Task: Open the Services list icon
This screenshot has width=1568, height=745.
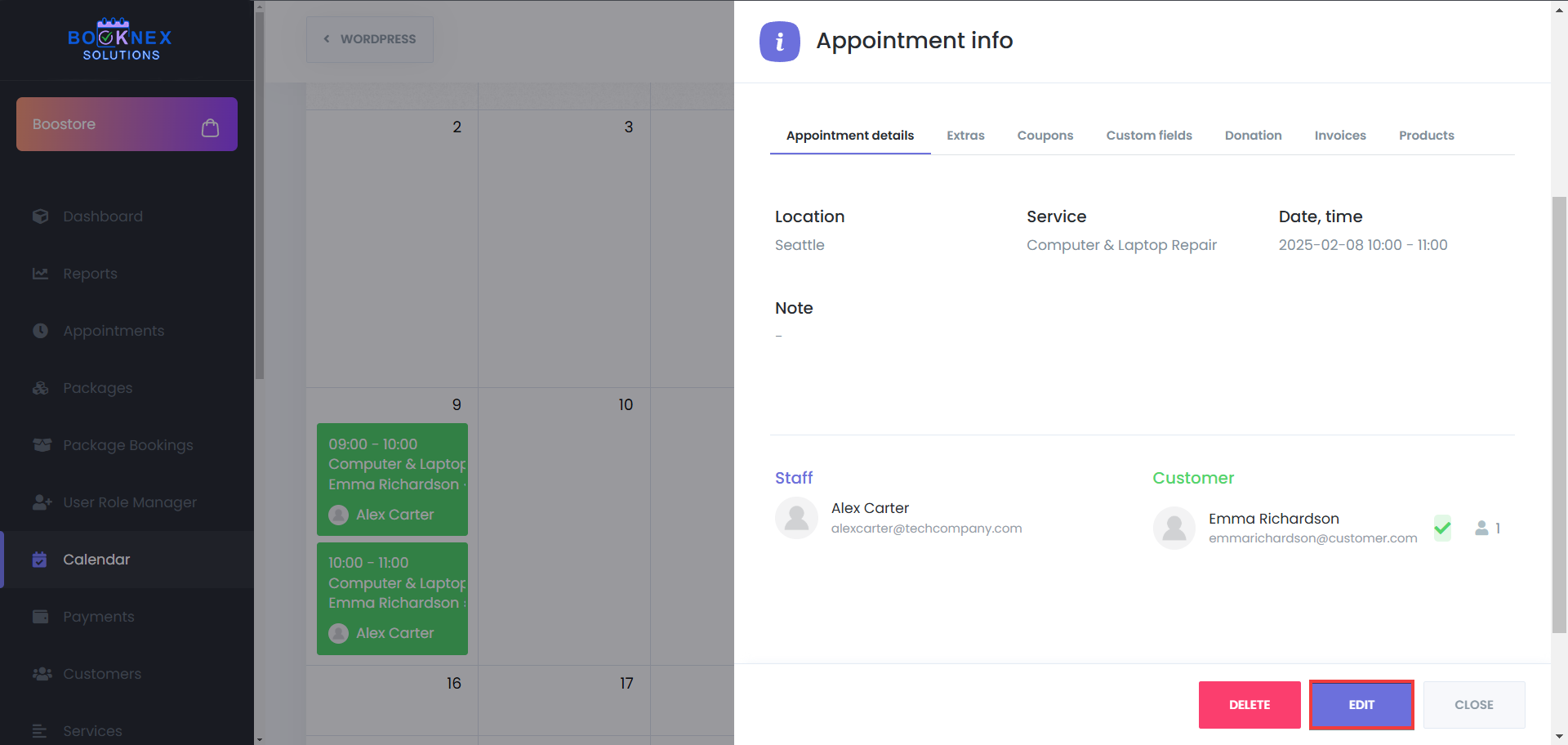Action: (41, 730)
